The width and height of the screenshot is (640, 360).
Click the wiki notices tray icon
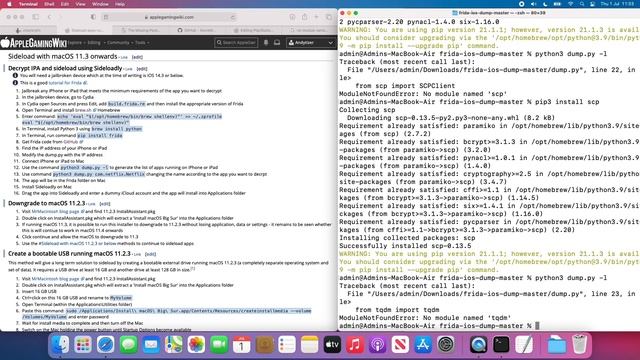[x=277, y=42]
